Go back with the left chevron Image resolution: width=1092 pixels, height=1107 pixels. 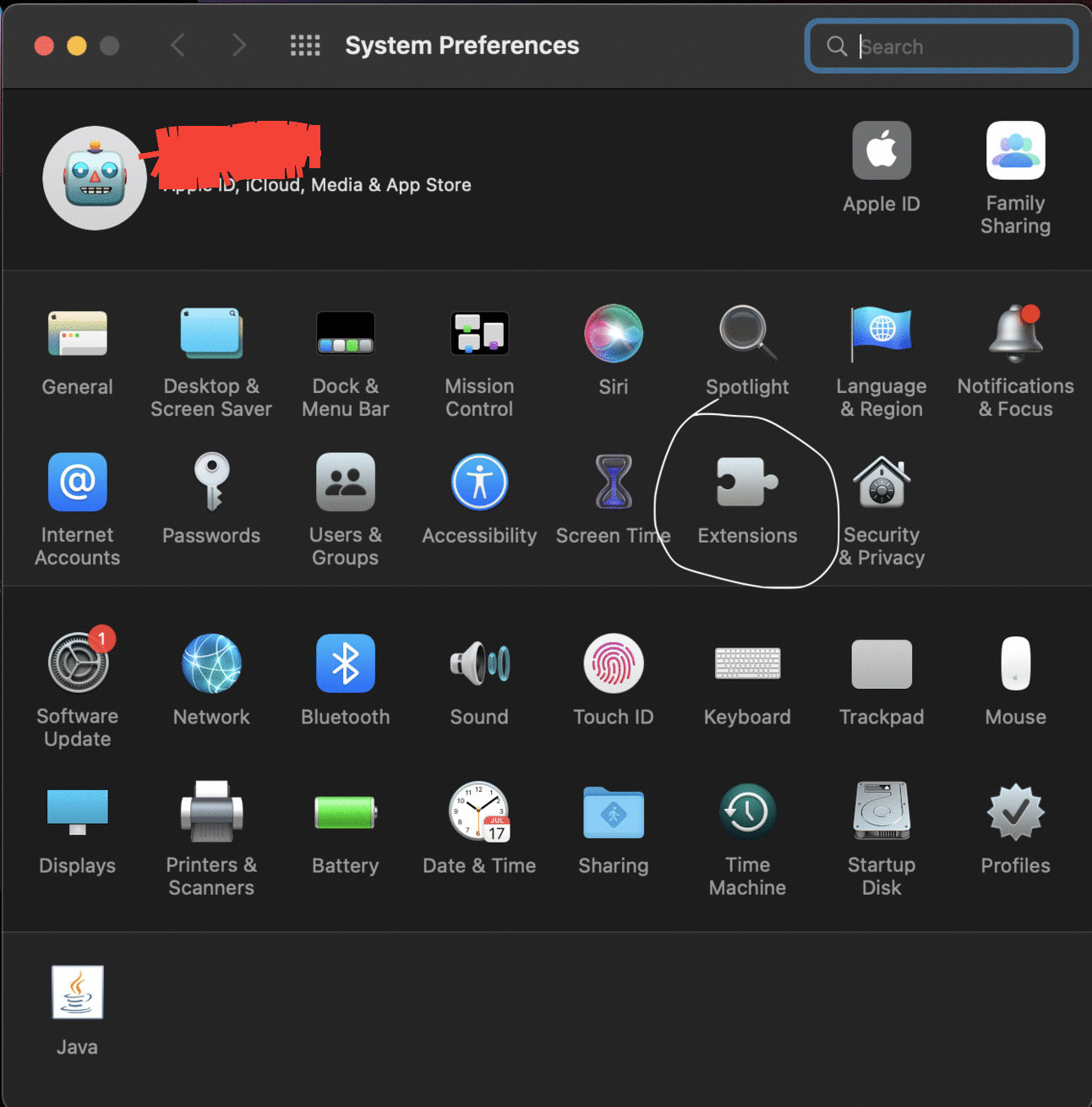(177, 46)
